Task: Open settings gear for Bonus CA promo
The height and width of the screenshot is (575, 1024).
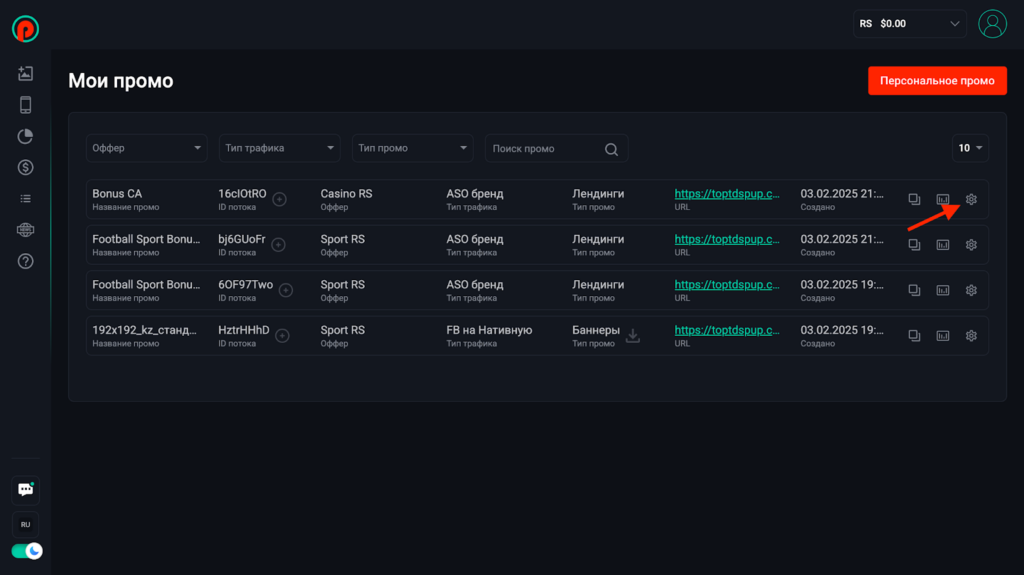Action: pos(971,199)
